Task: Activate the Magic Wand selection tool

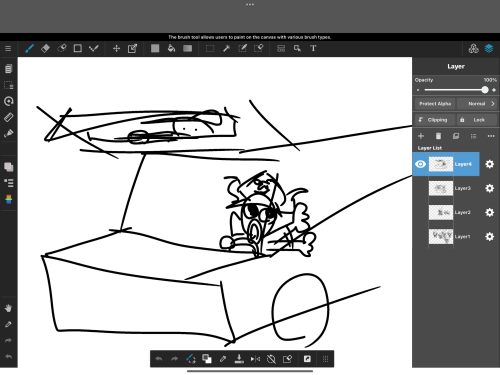Action: click(x=226, y=49)
